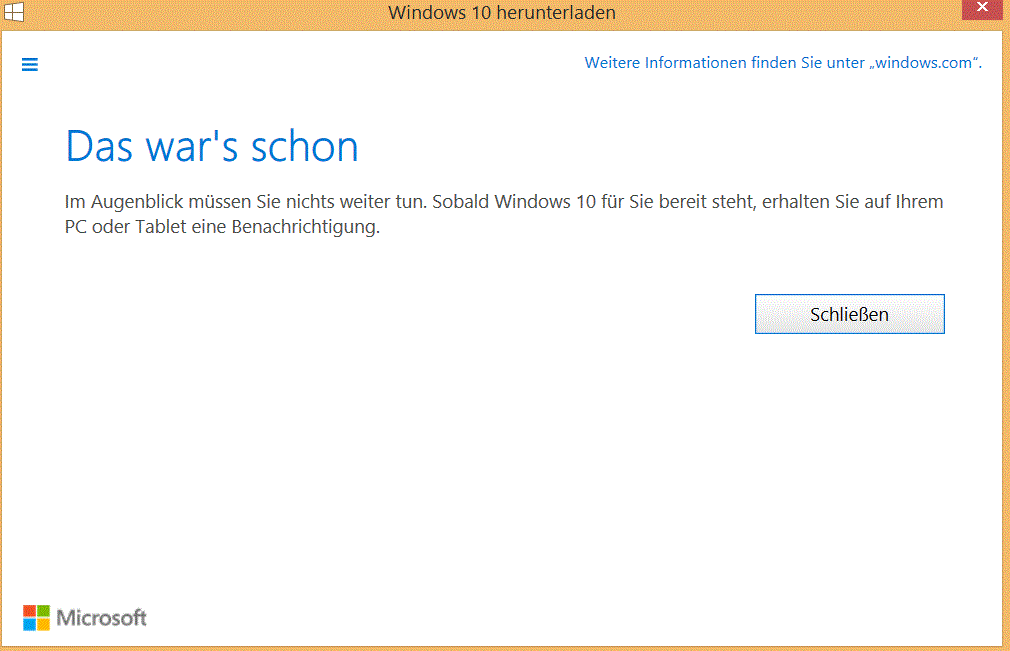Click the 'Windows 10 herunterladen' title text
Screen dimensions: 1010x651
(x=502, y=12)
